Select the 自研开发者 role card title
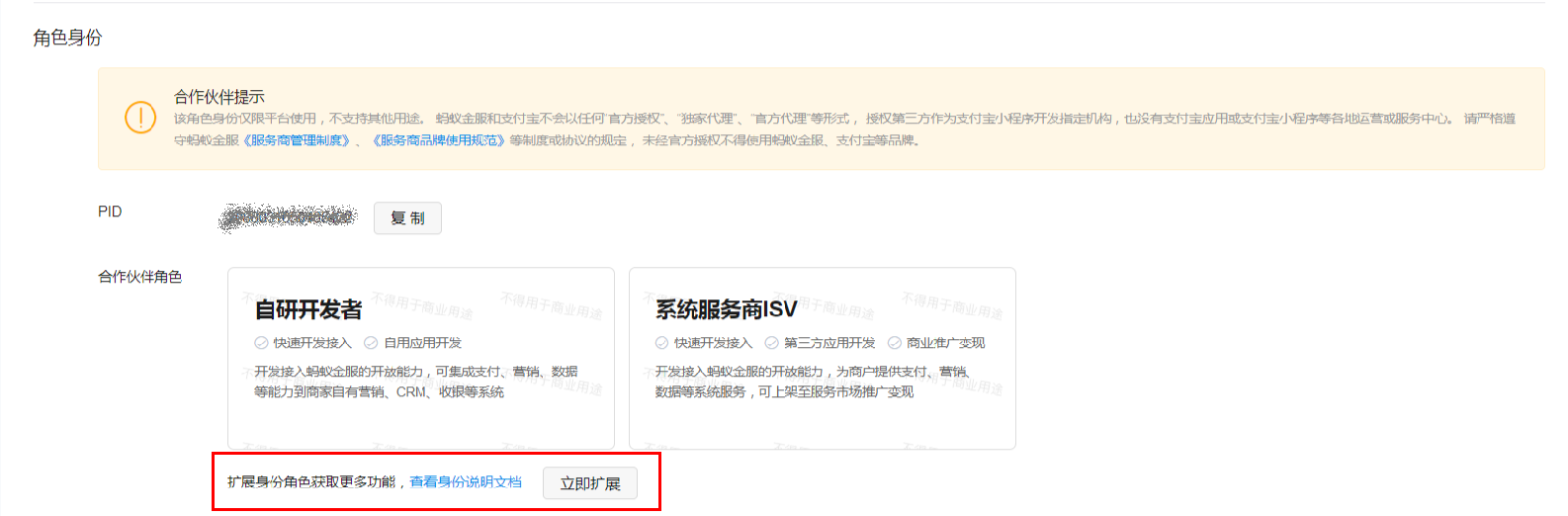 click(x=308, y=309)
